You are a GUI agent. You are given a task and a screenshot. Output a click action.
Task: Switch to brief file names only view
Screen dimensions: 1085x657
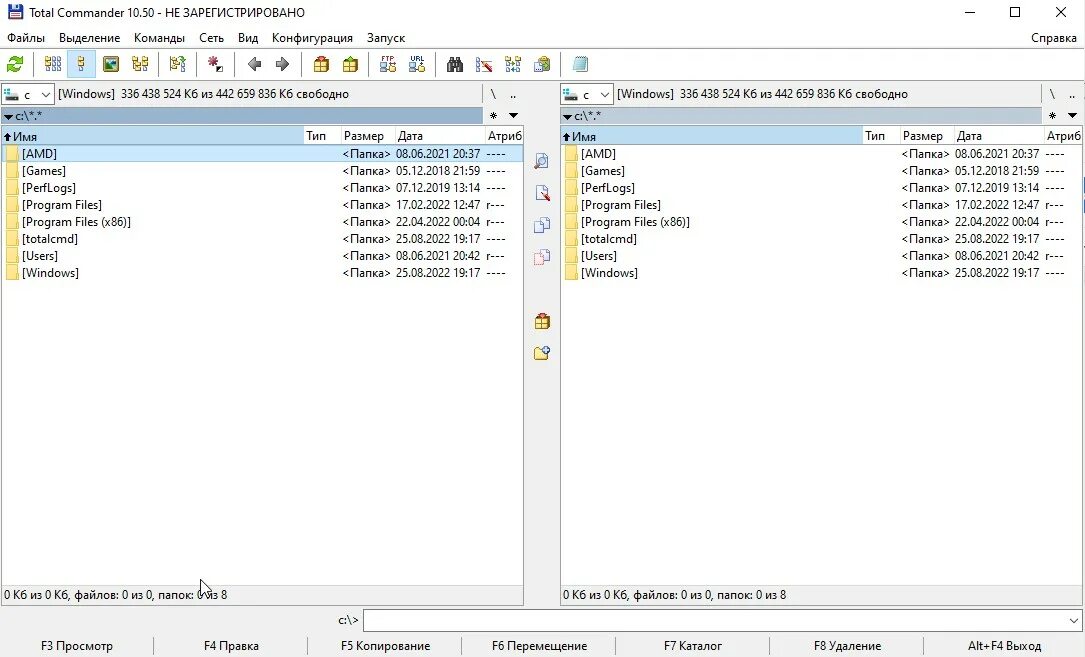(x=53, y=64)
